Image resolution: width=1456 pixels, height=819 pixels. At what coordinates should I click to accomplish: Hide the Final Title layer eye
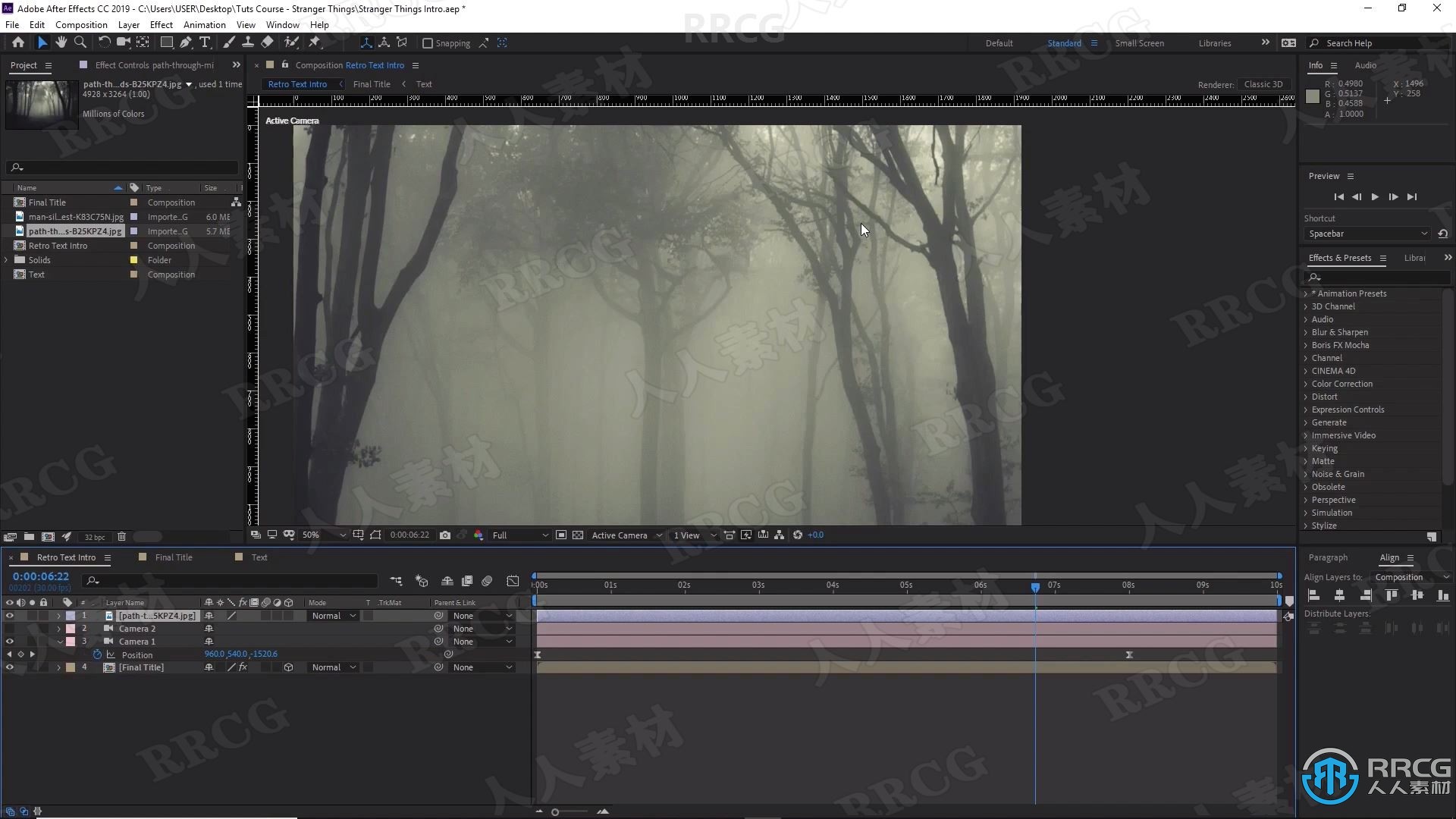(x=9, y=667)
